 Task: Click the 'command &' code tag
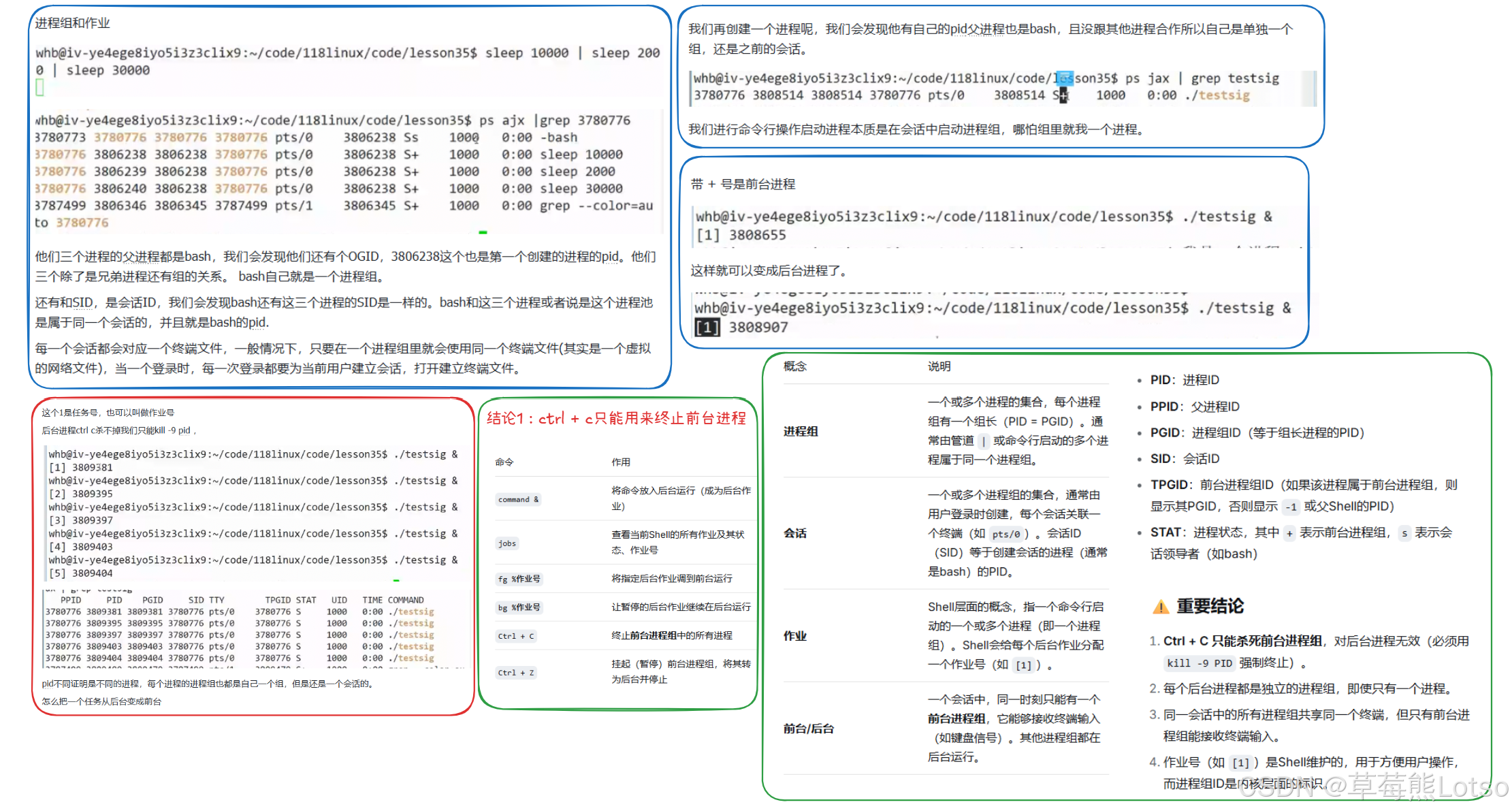(518, 499)
